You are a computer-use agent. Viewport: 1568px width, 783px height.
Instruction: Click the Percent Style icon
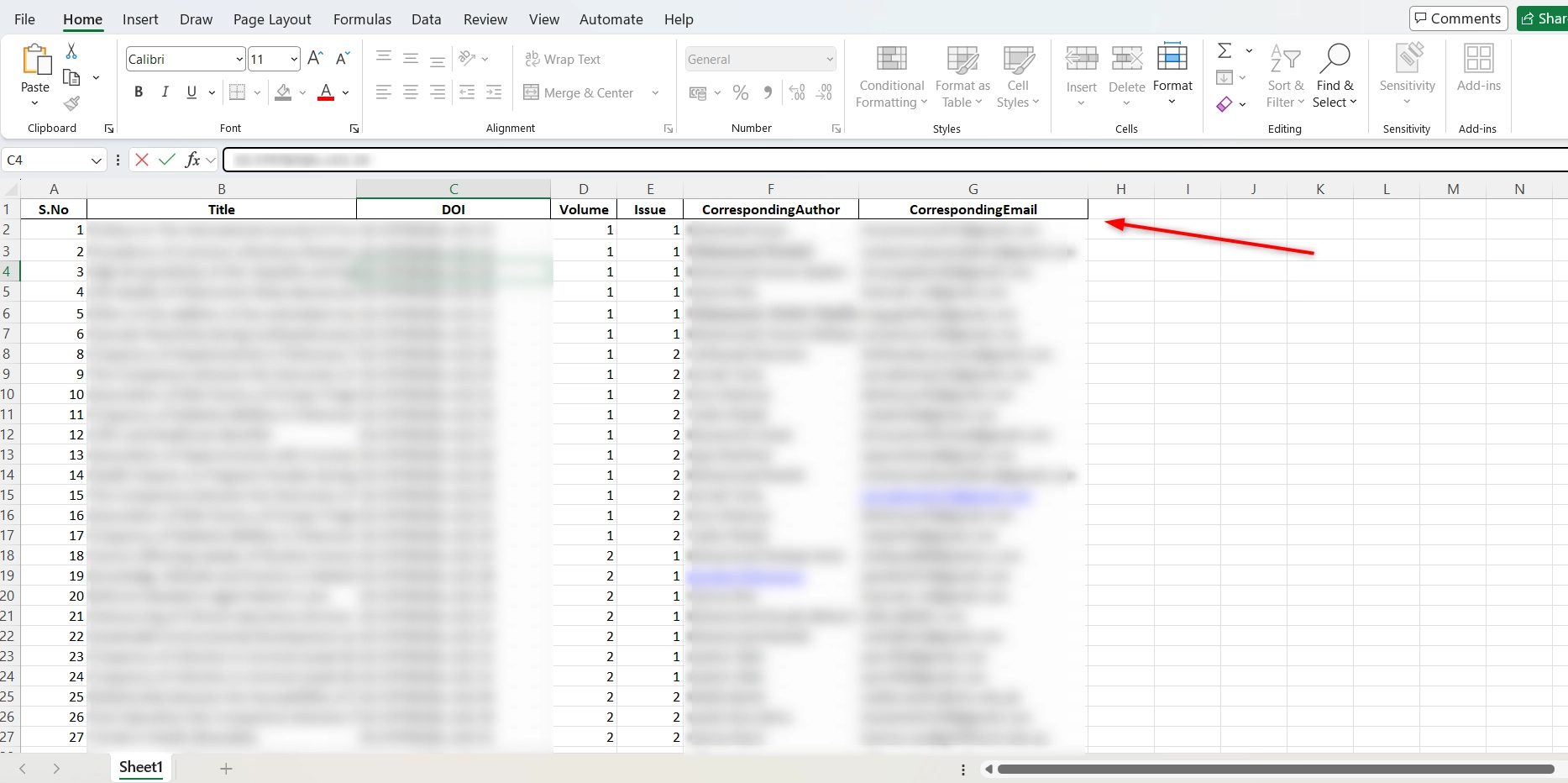[x=741, y=92]
